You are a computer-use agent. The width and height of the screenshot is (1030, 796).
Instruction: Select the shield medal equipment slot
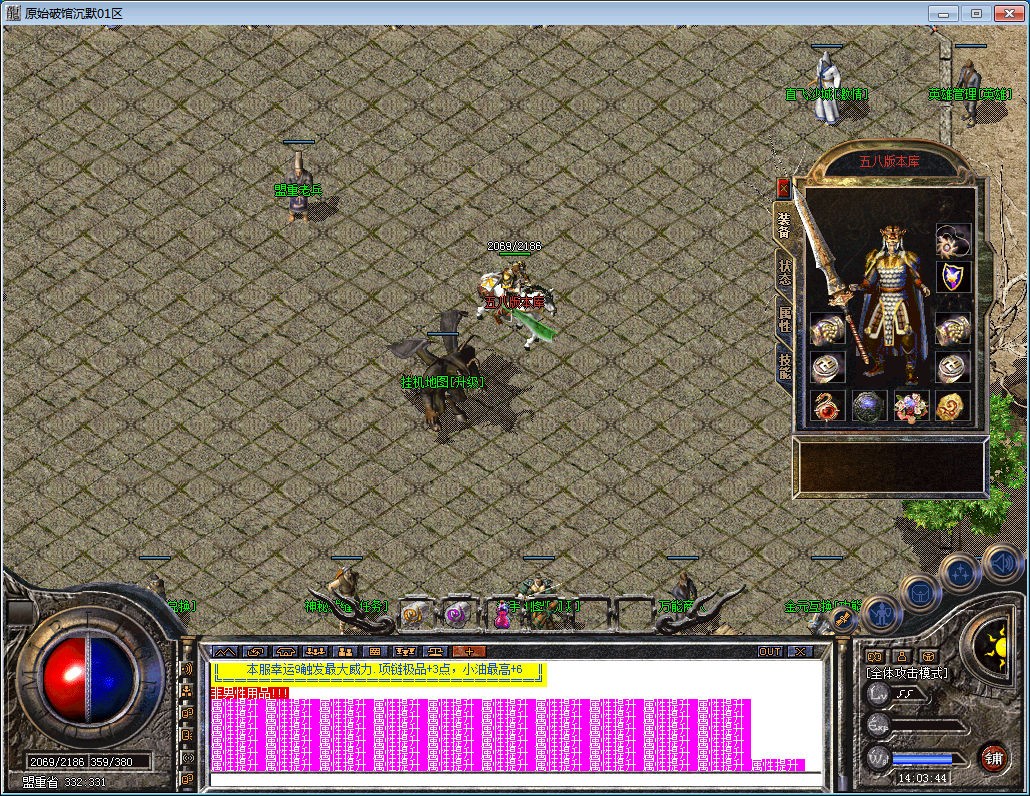pos(953,276)
